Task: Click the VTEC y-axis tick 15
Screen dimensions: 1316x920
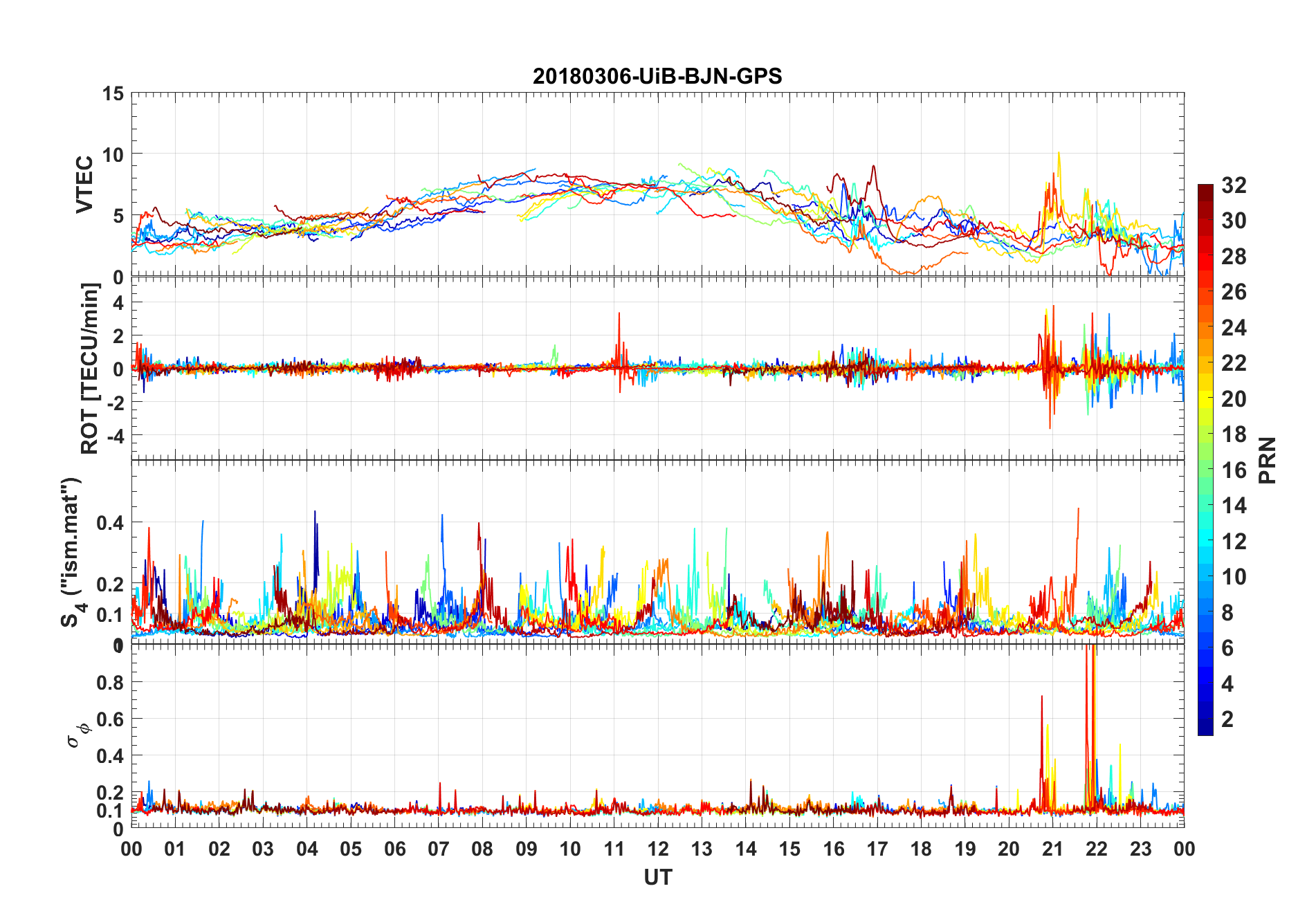Action: point(113,93)
